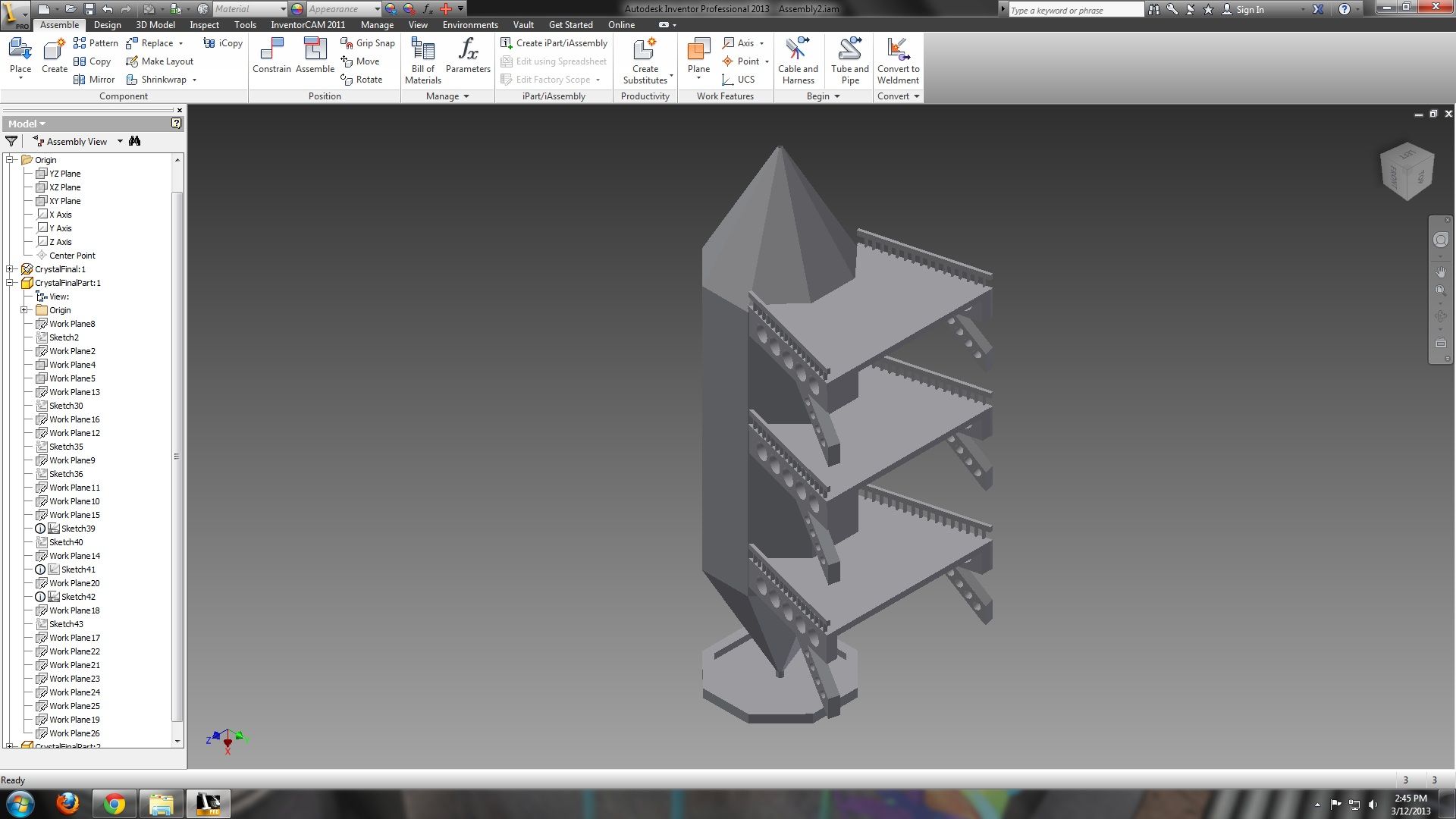Click Convert to Weldment
Screen dimensions: 1456x819
(898, 57)
